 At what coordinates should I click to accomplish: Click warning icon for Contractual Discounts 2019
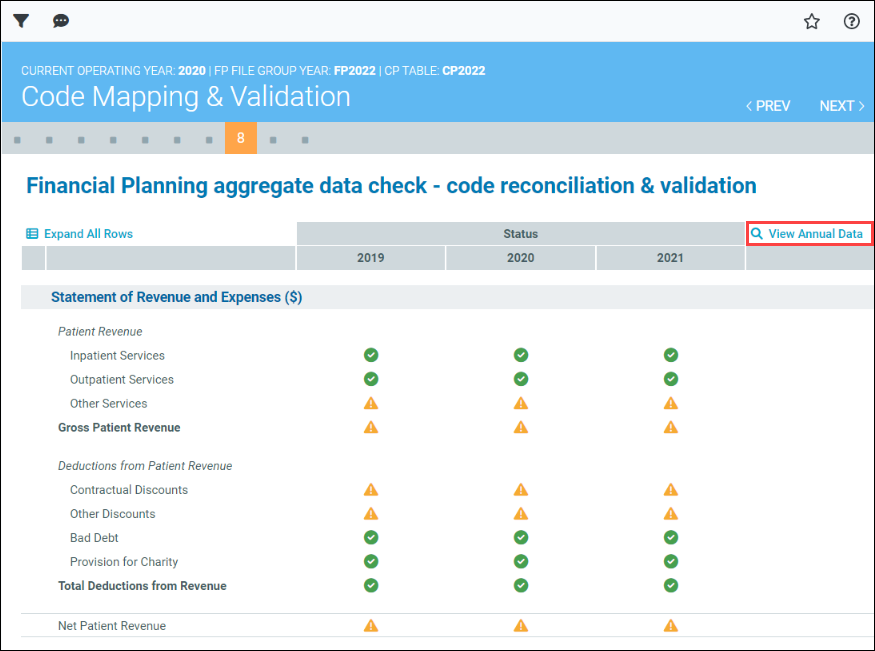click(x=371, y=490)
